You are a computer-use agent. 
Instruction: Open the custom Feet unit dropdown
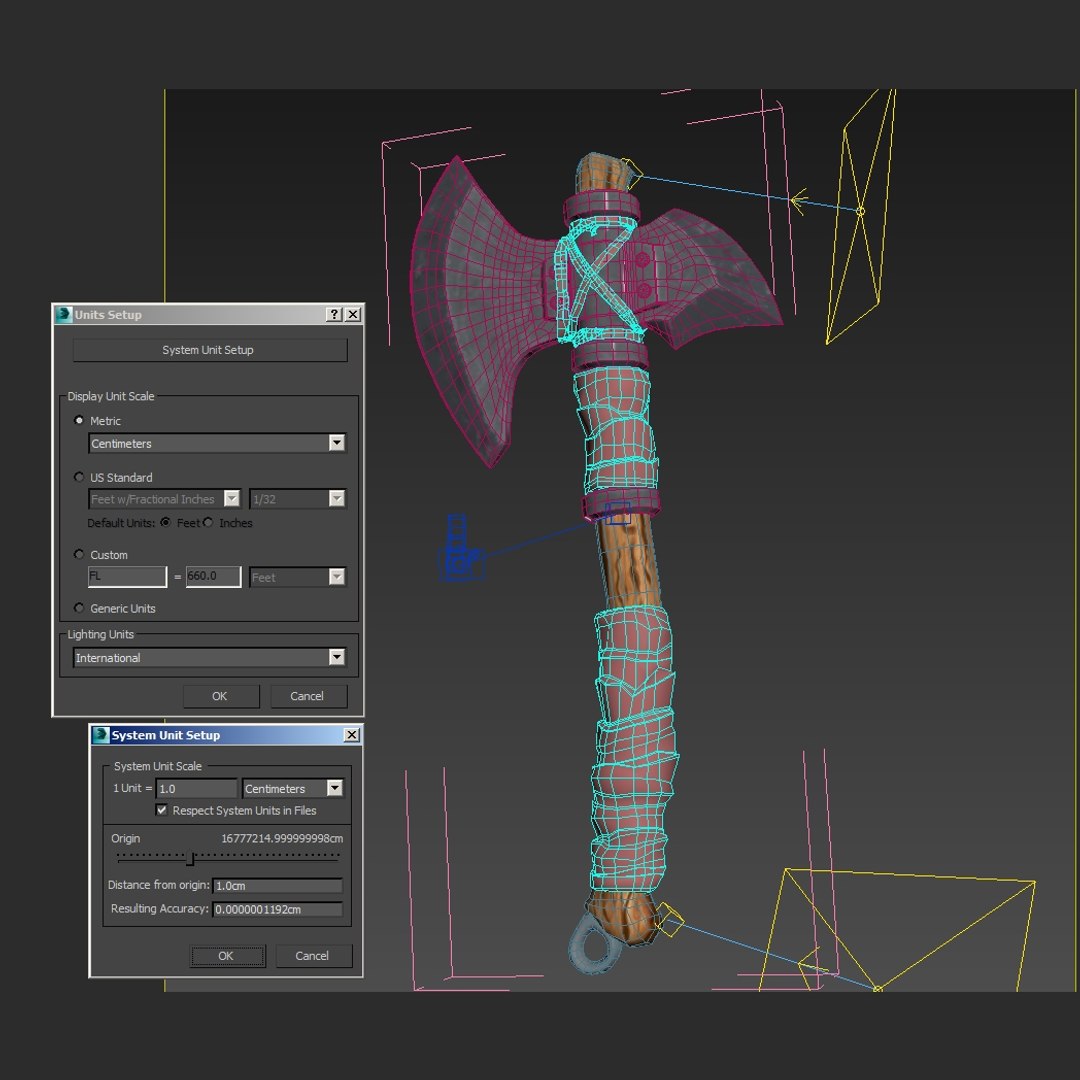pos(297,577)
